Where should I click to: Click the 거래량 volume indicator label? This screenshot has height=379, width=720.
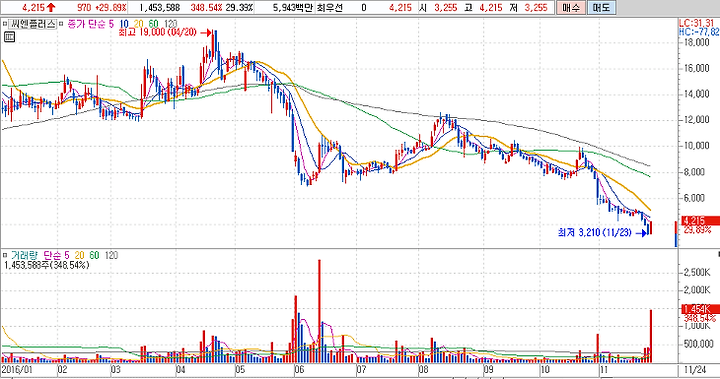(x=24, y=255)
